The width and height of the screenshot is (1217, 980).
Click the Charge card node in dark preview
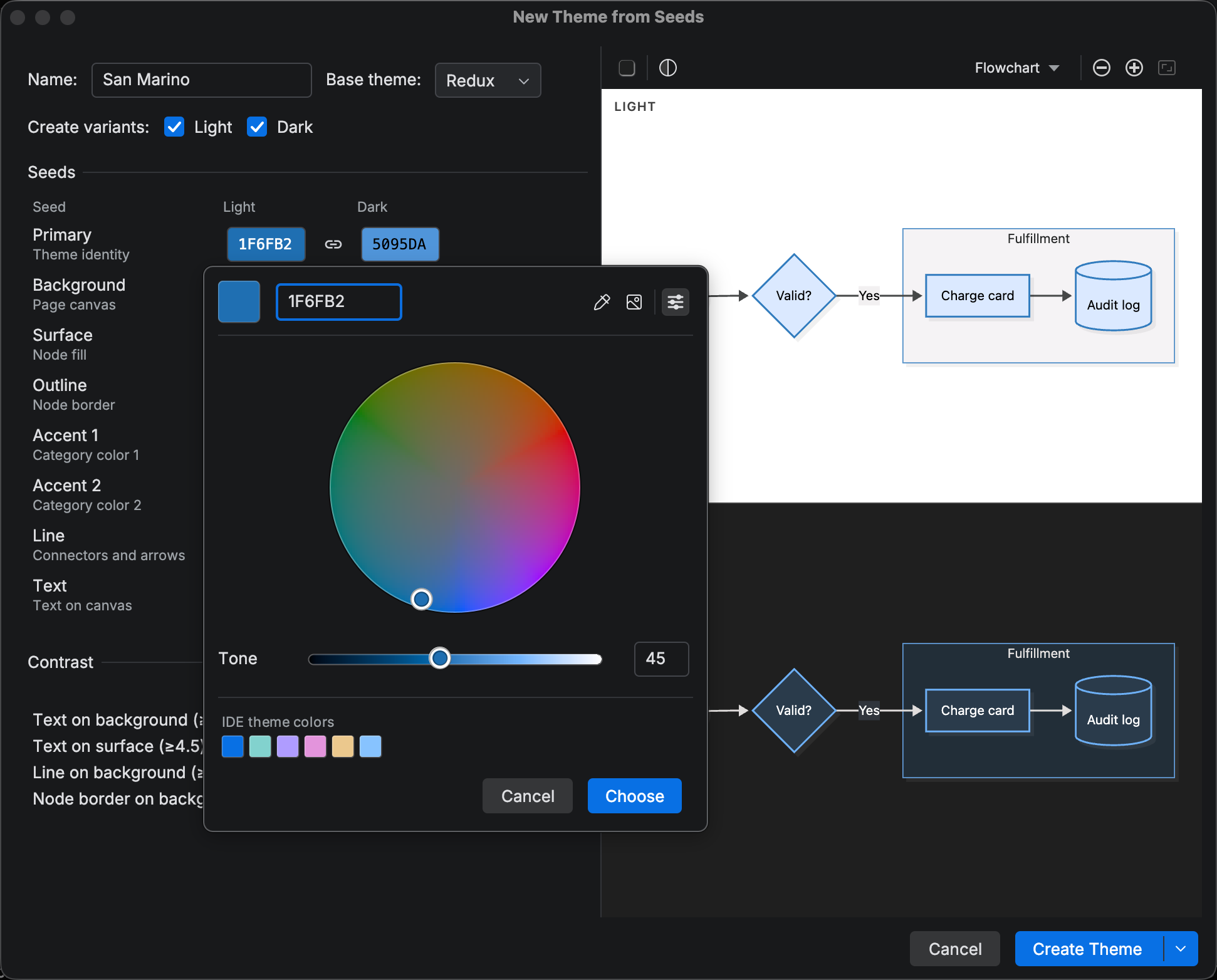tap(978, 711)
